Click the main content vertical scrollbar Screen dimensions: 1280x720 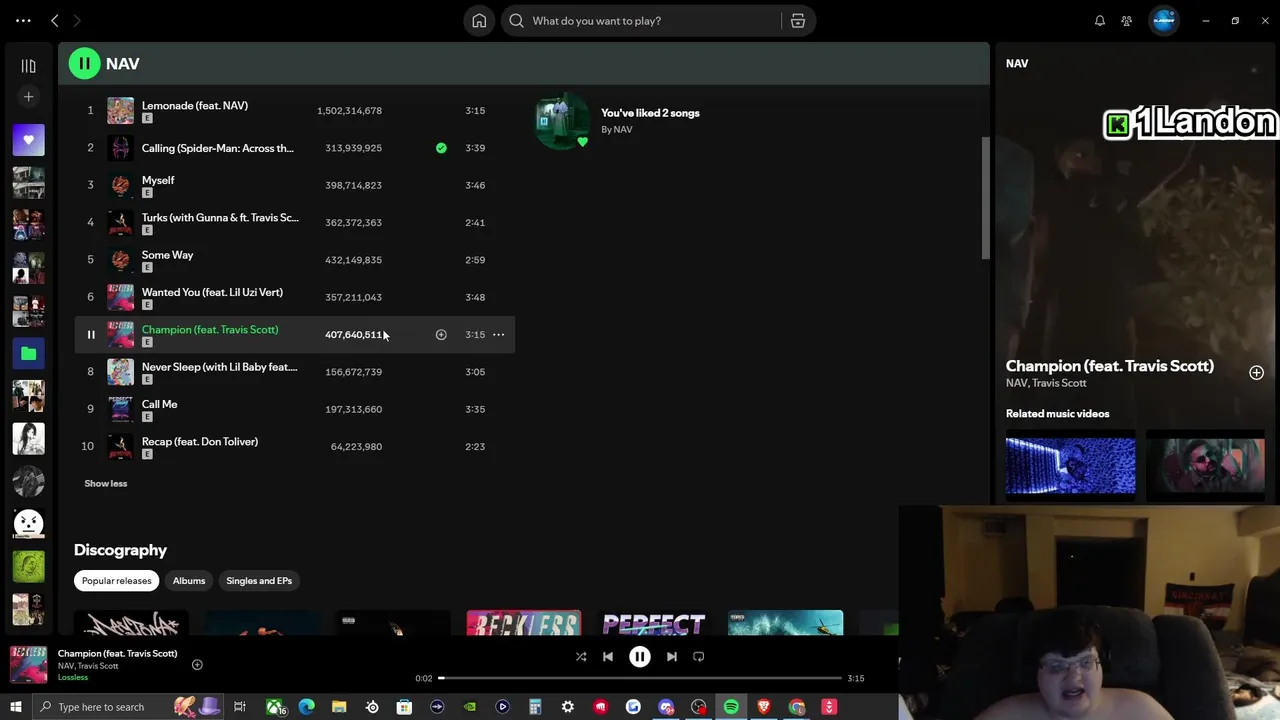[985, 200]
